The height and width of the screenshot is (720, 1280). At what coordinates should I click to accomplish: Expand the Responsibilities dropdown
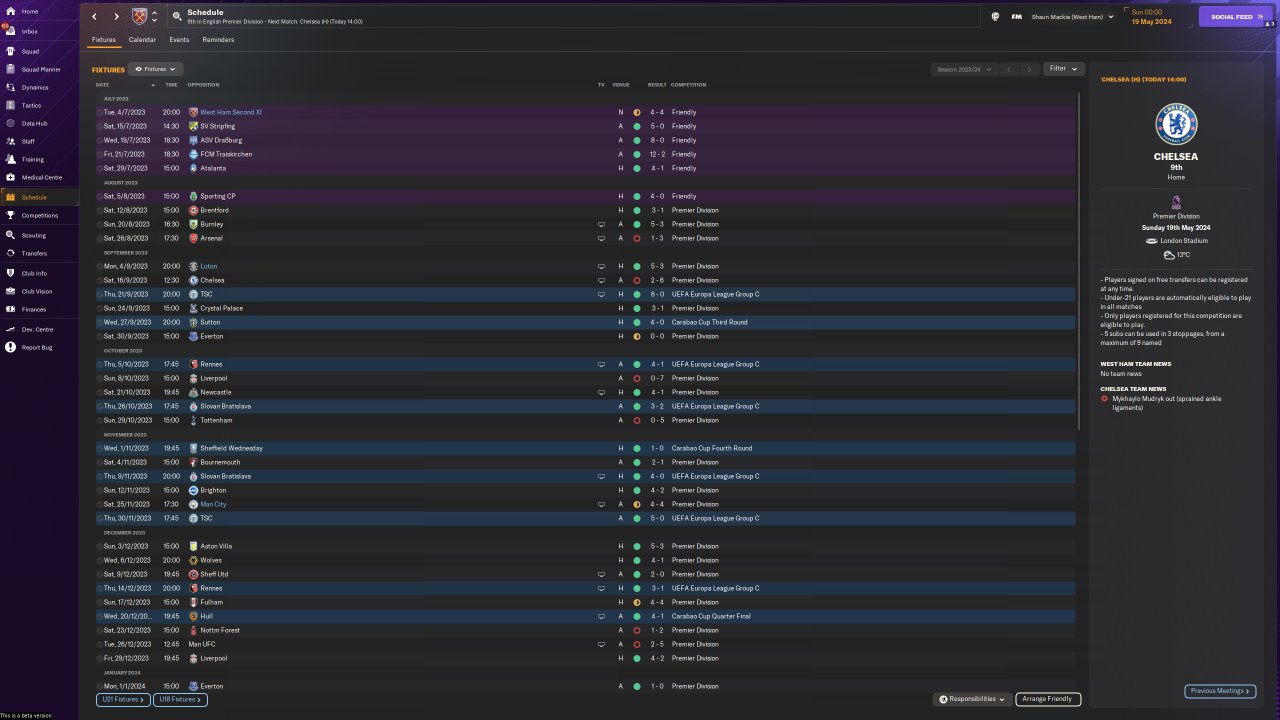click(972, 699)
